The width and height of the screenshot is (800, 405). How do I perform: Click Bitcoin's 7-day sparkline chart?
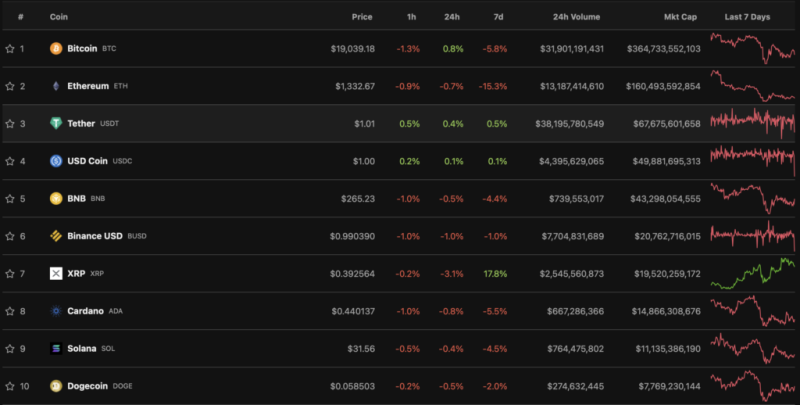(752, 48)
